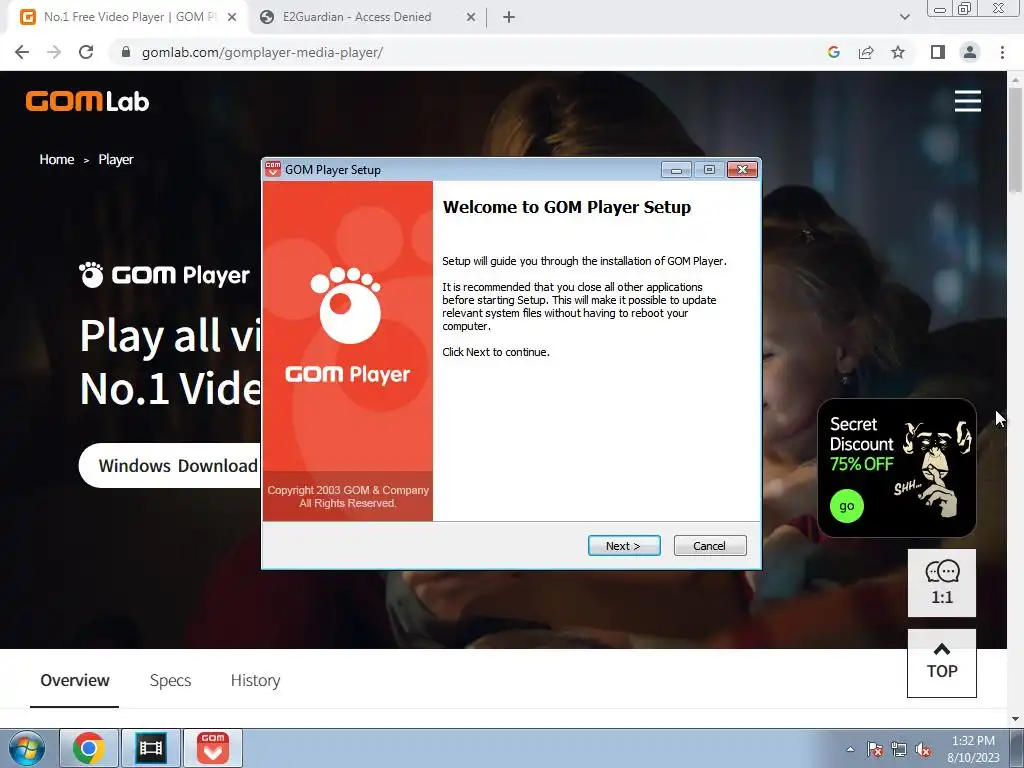
Task: Minimize the GOM Player Setup dialog
Action: click(x=677, y=170)
